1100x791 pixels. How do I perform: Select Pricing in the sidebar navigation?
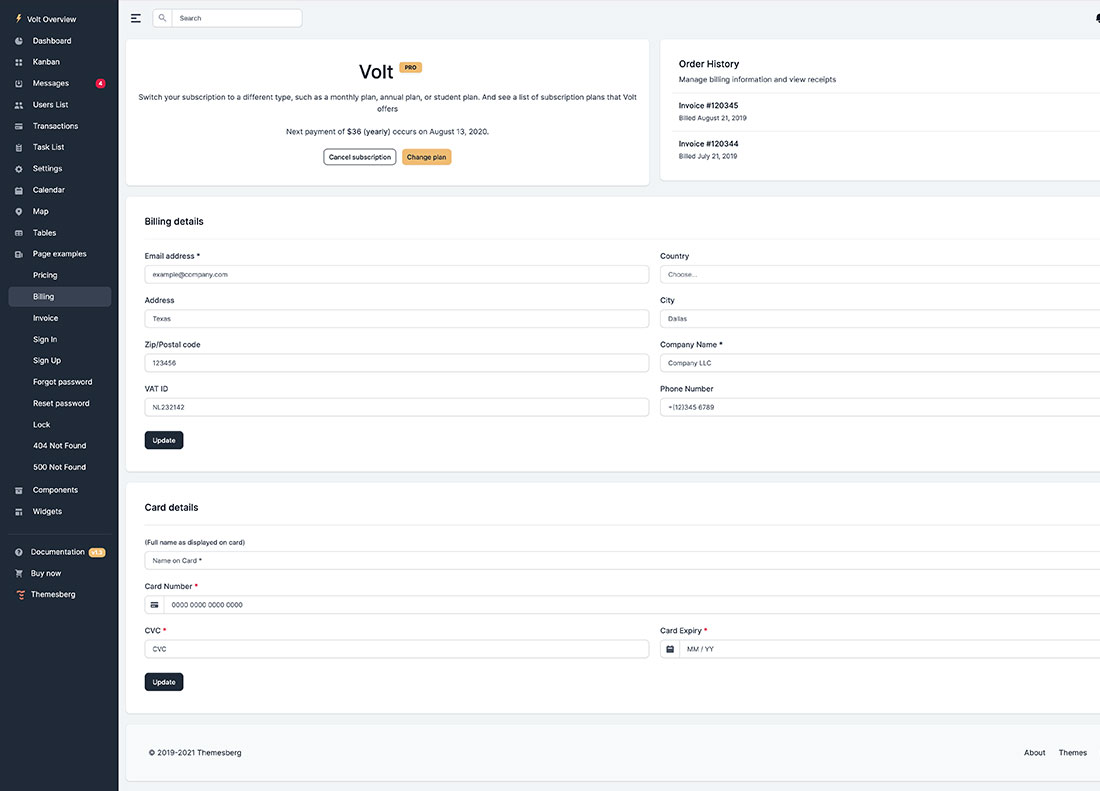pyautogui.click(x=46, y=275)
